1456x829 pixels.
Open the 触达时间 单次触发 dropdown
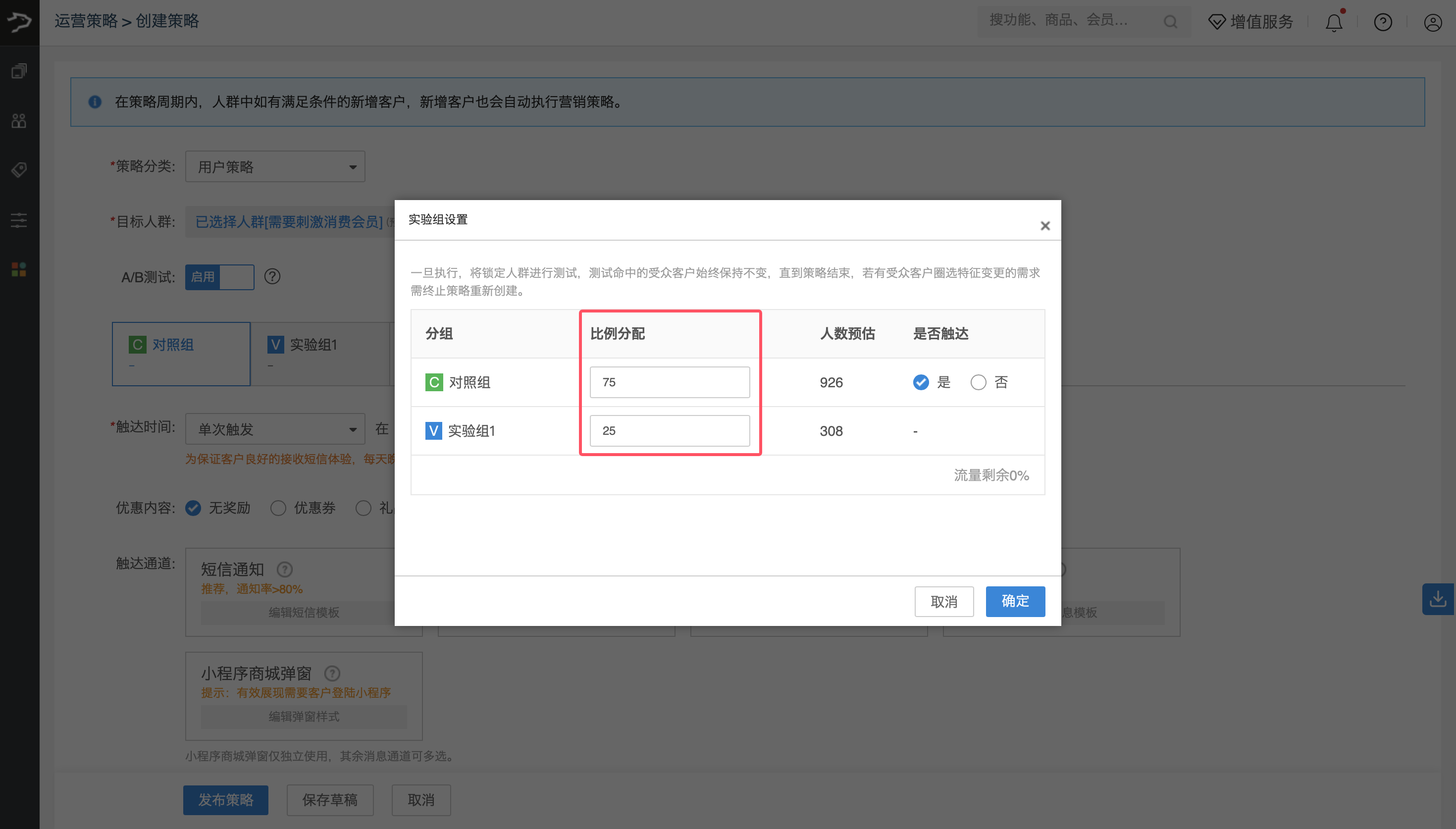coord(275,429)
